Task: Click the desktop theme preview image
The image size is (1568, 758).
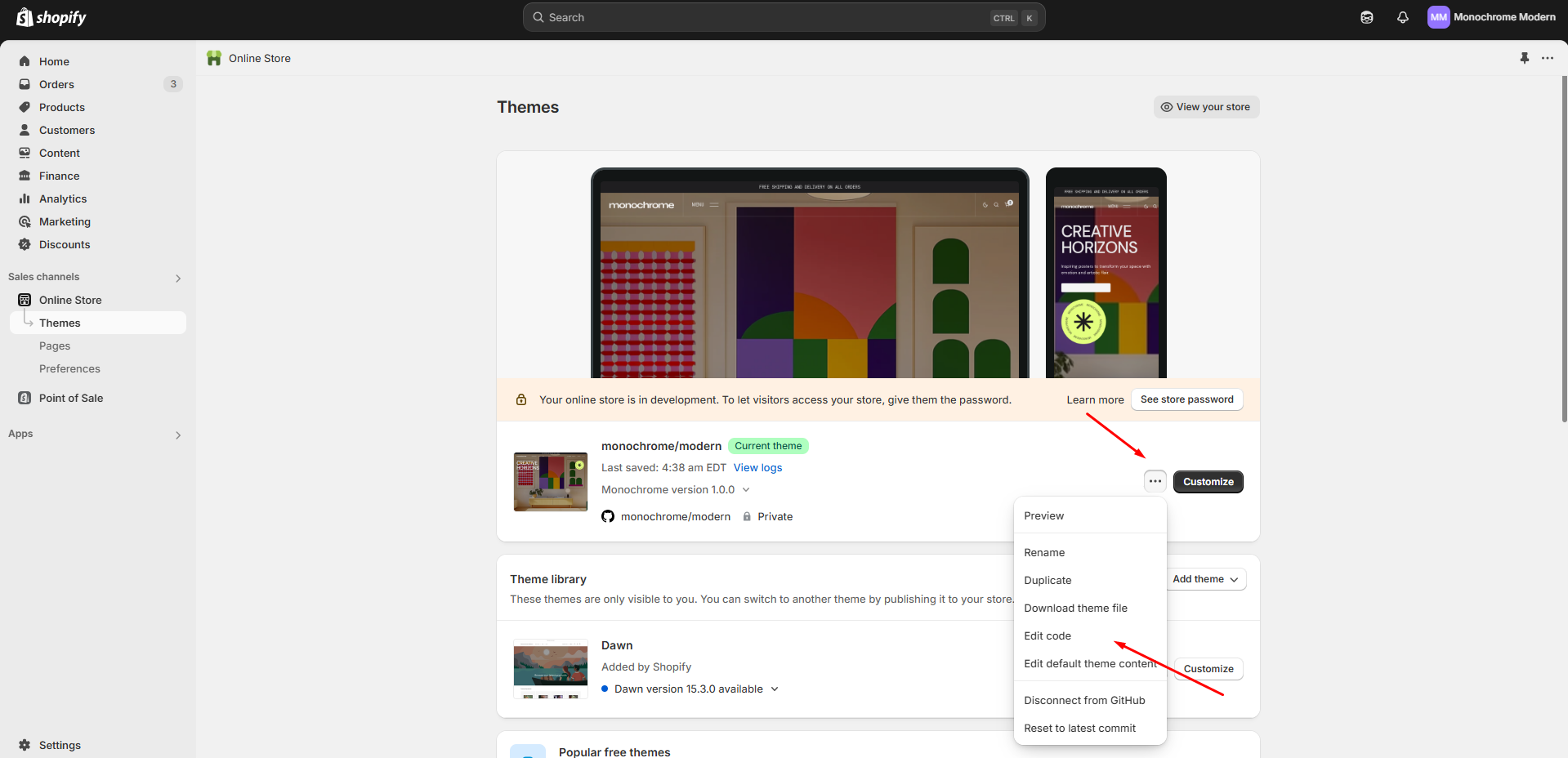Action: [810, 273]
